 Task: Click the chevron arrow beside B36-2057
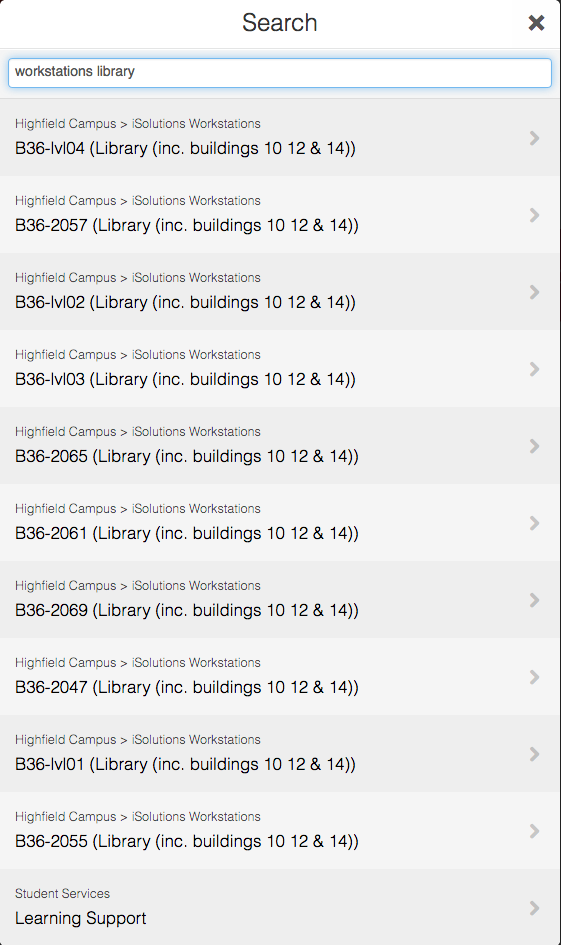click(x=534, y=215)
